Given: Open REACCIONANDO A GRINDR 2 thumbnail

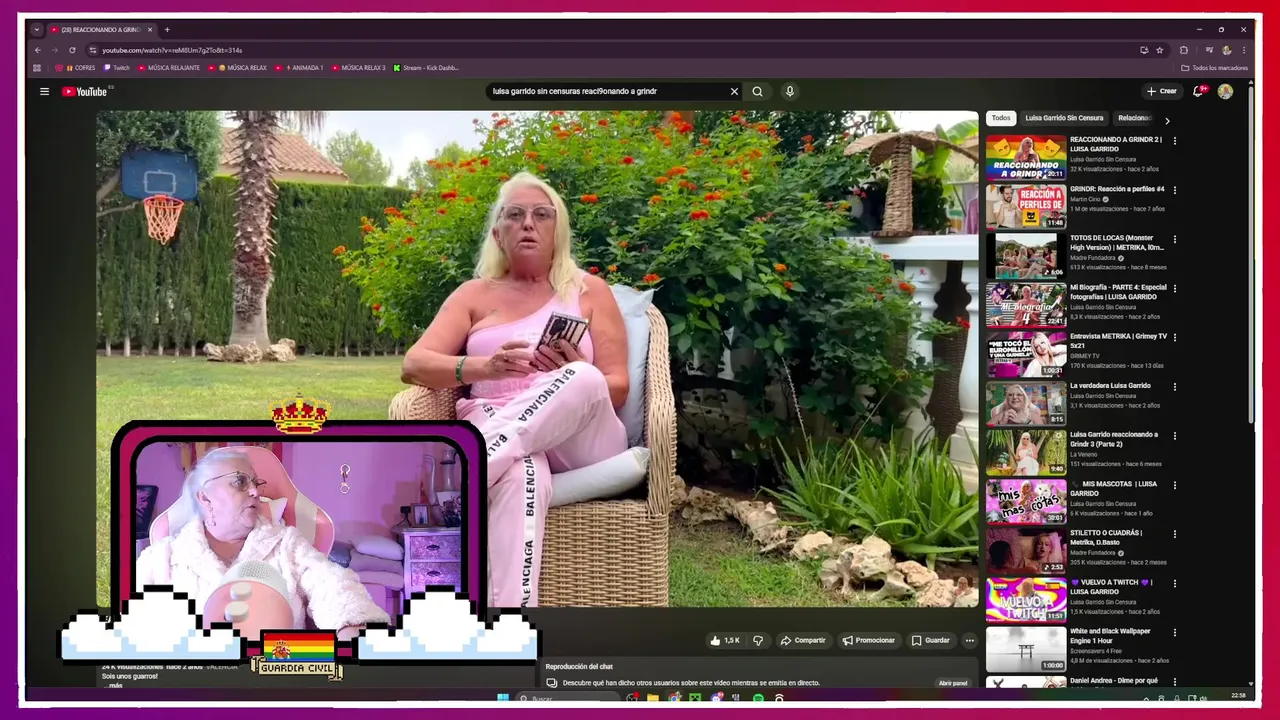Looking at the screenshot, I should point(1026,158).
